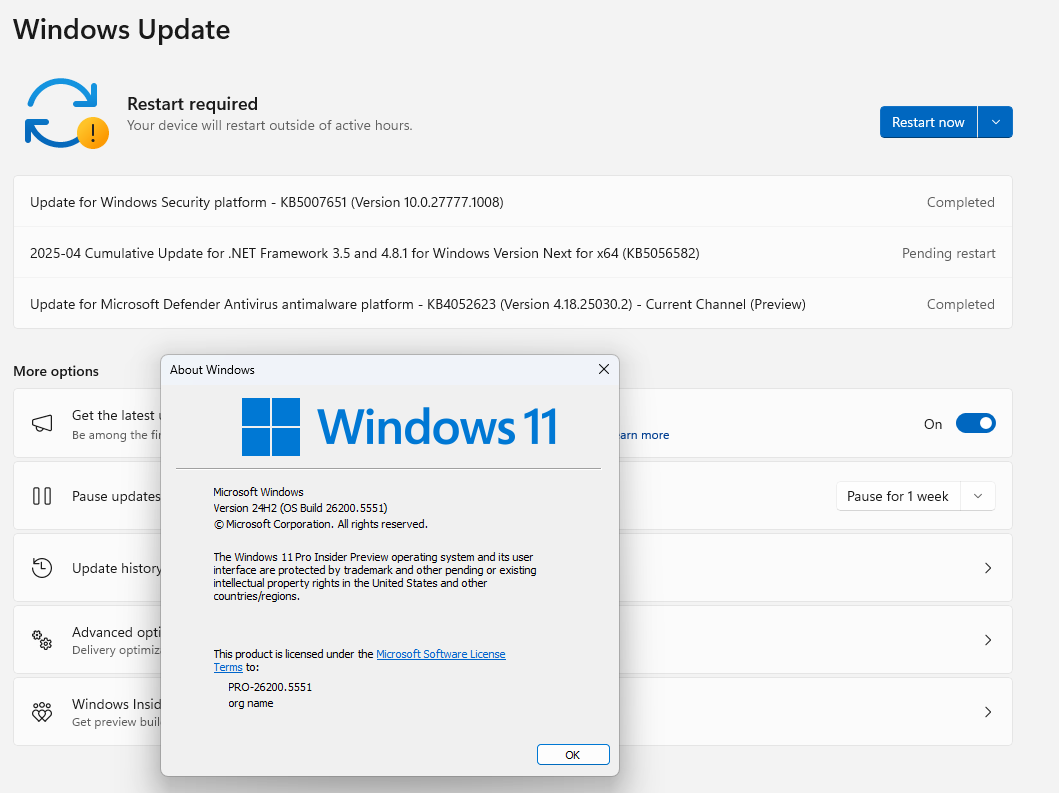Click the megaphone icon for Get the latest updates
This screenshot has height=793, width=1059.
click(42, 424)
